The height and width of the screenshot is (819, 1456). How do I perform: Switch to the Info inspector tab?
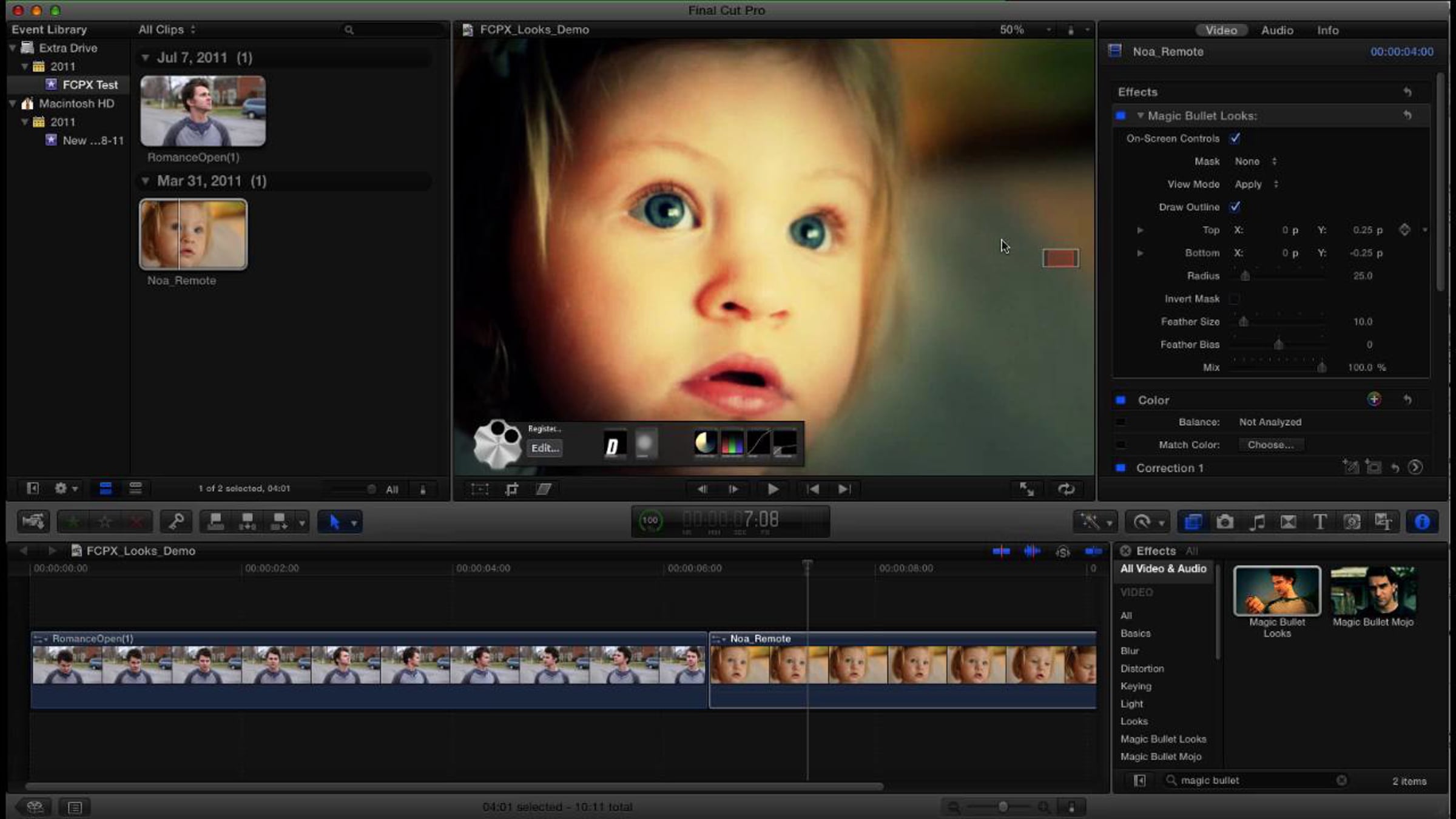[1327, 30]
